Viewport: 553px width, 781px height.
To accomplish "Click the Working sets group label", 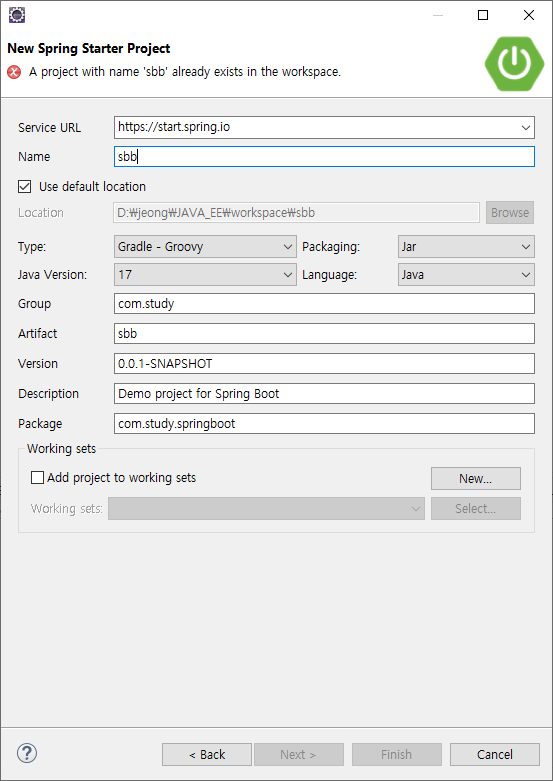I will point(61,449).
